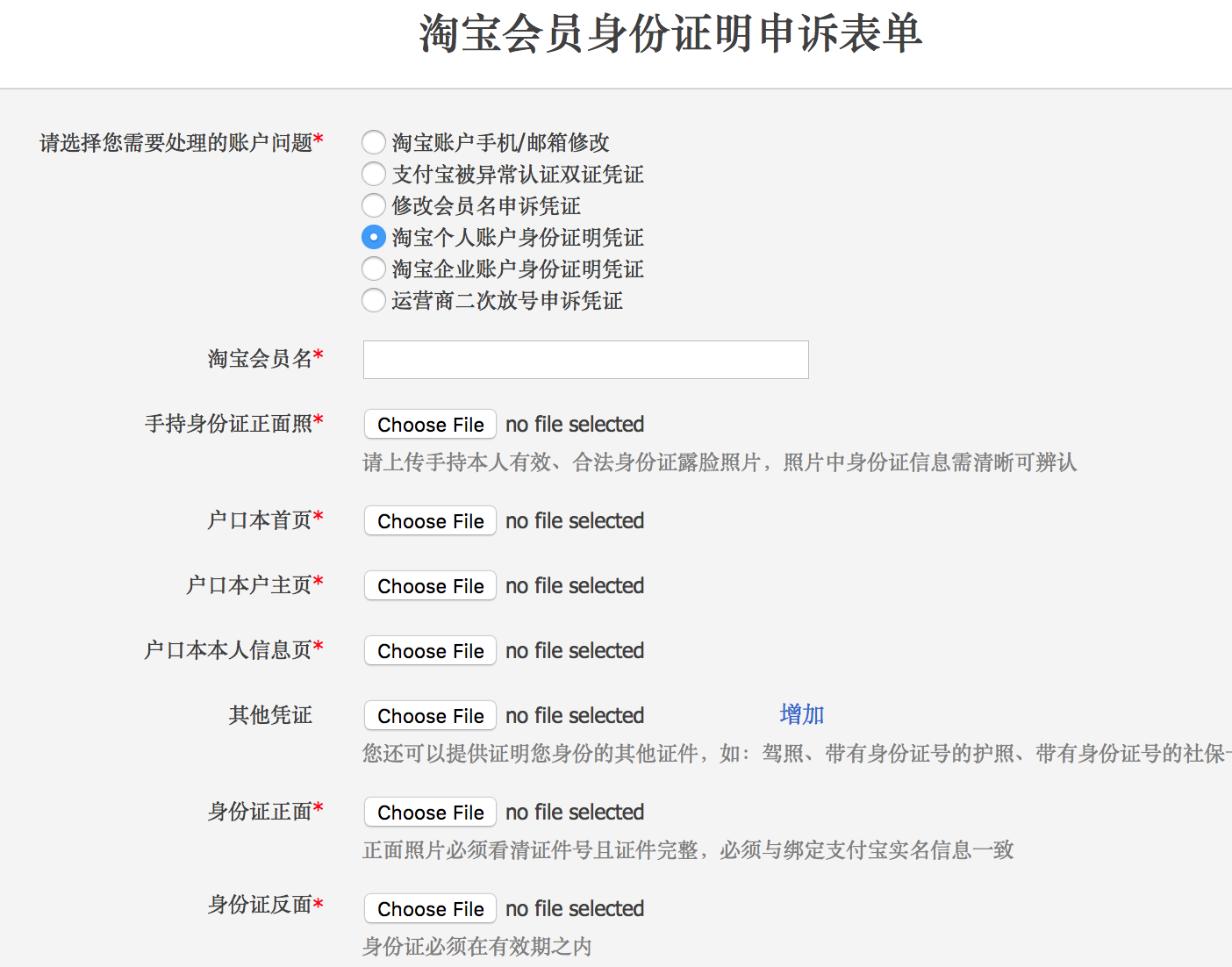Screen dimensions: 1232x967
Task: Select a file for 身份证正面
Action: 429,812
